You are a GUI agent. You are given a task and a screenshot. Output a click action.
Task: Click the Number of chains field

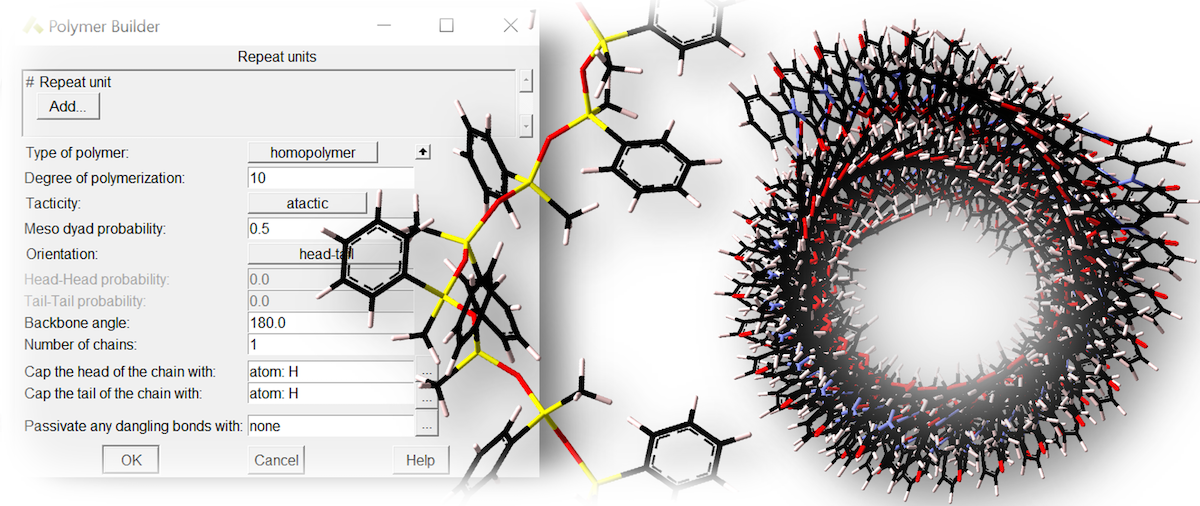point(331,345)
